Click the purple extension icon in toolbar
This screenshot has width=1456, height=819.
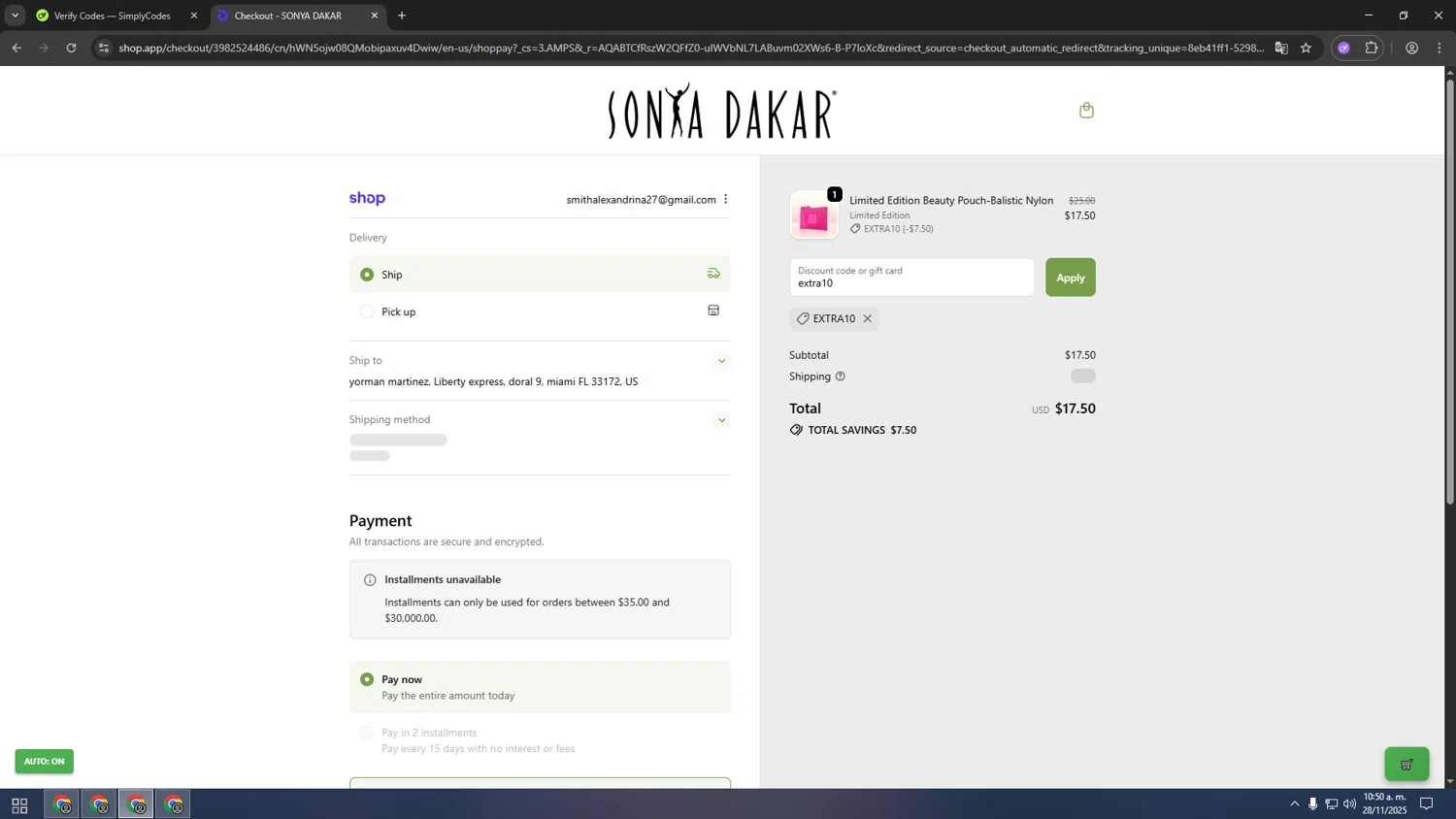pos(1343,48)
